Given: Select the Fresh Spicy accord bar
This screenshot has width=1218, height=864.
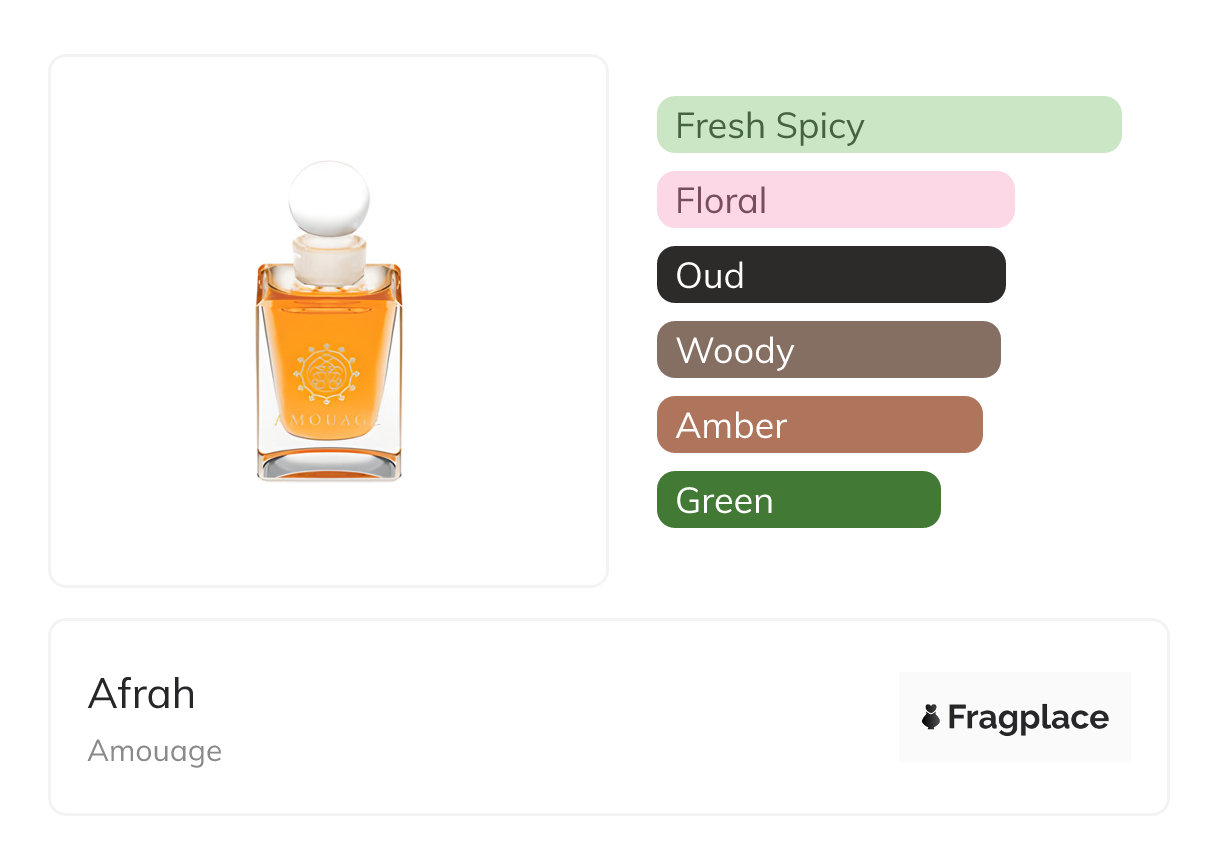Looking at the screenshot, I should point(889,125).
